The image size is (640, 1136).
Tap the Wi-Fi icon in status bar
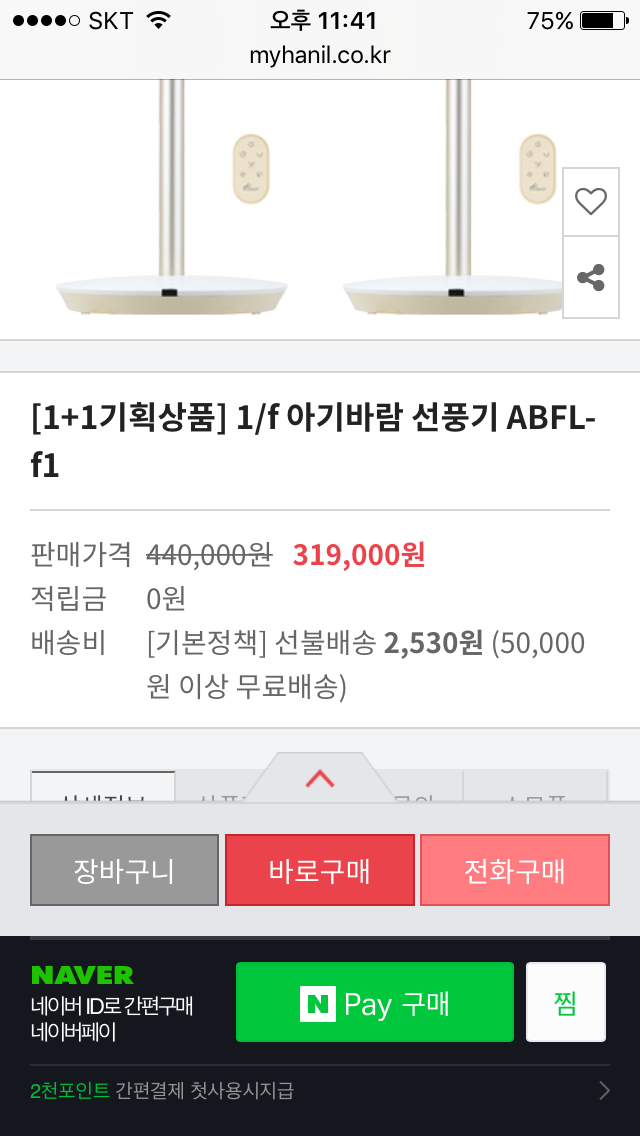tap(158, 21)
